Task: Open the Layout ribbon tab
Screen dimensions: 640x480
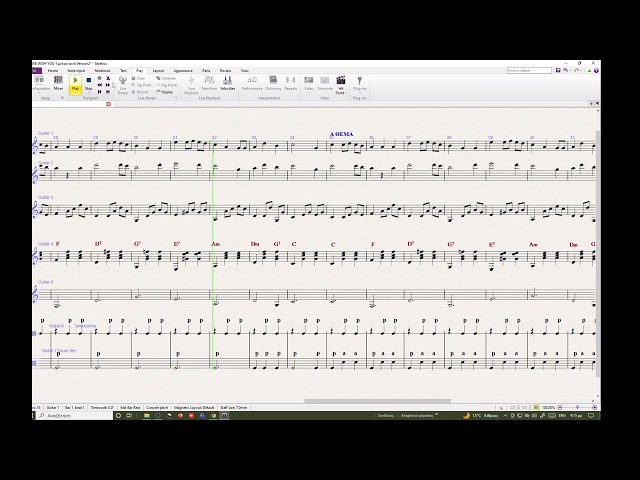Action: coord(158,71)
